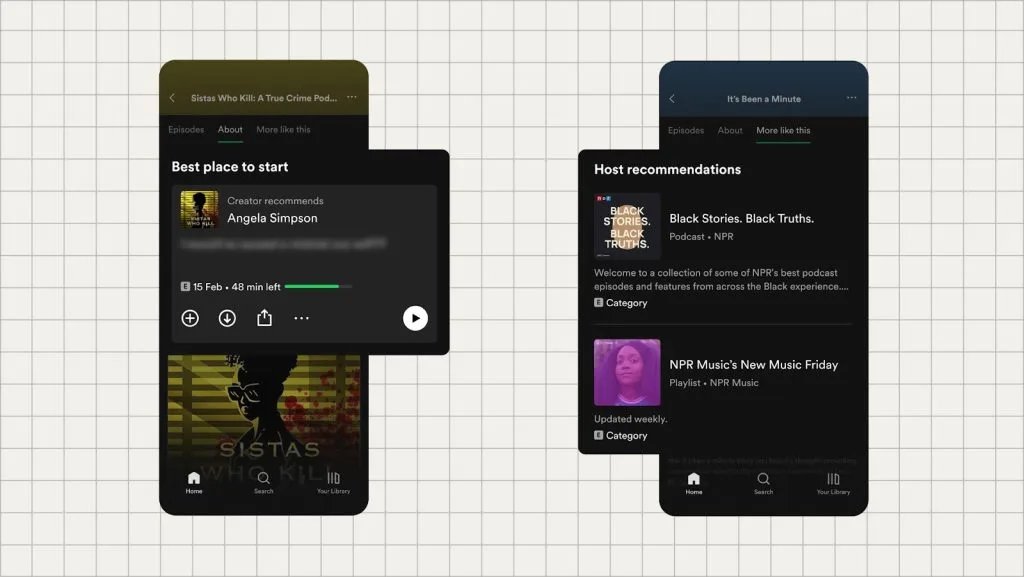Add Angela Simpson episode to library with plus icon
1024x577 pixels.
pyautogui.click(x=190, y=318)
